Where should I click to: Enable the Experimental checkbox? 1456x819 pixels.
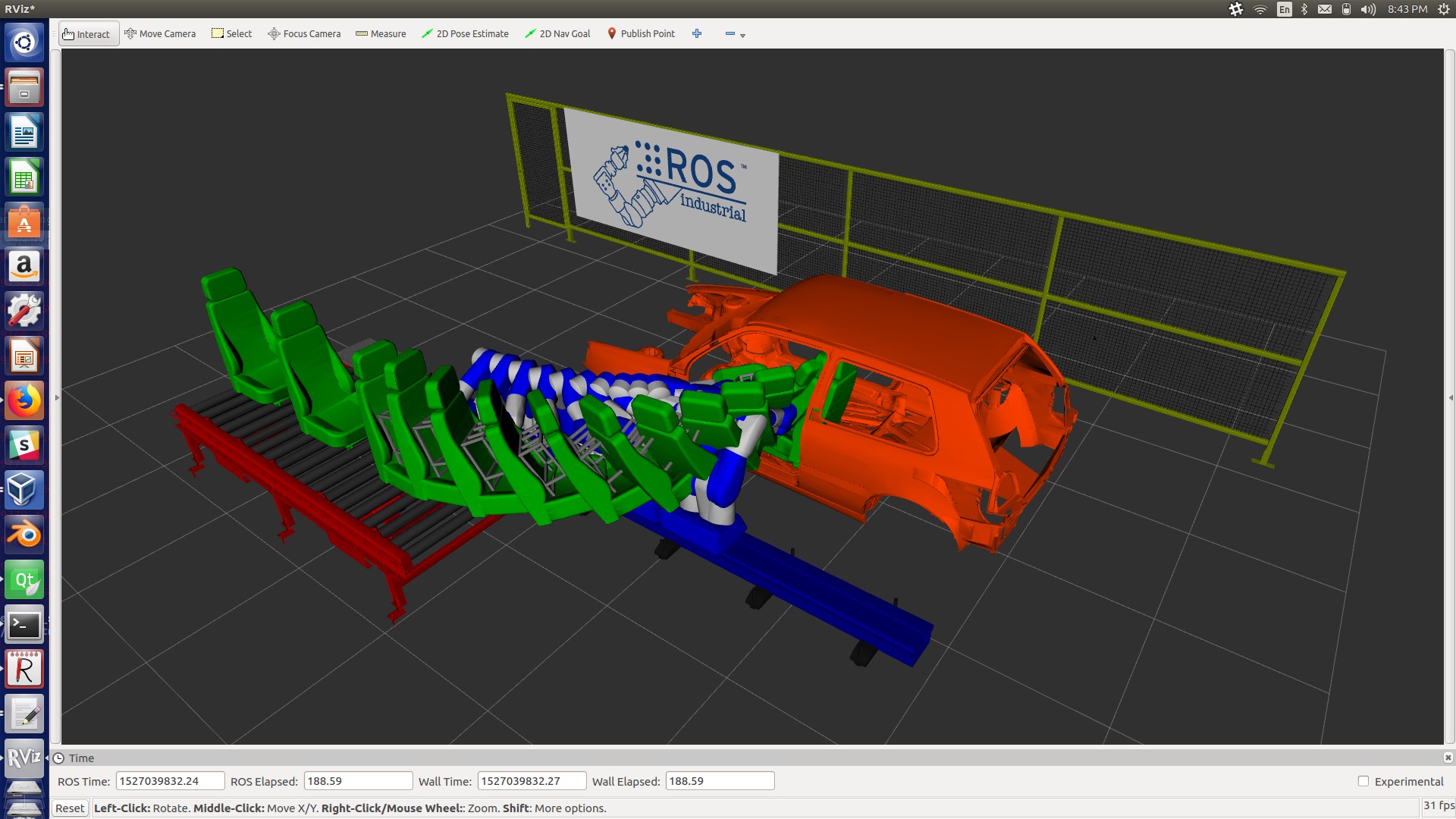(1363, 781)
